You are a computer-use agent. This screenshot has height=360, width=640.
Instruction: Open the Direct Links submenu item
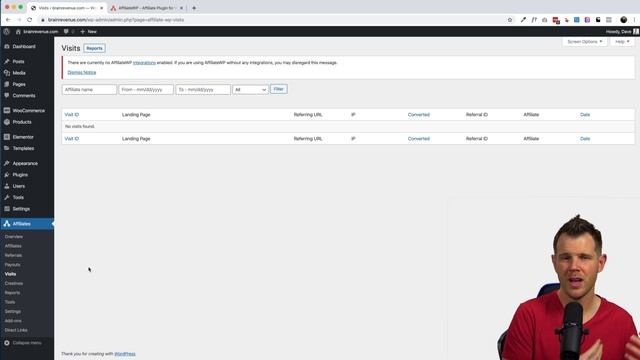click(x=16, y=330)
